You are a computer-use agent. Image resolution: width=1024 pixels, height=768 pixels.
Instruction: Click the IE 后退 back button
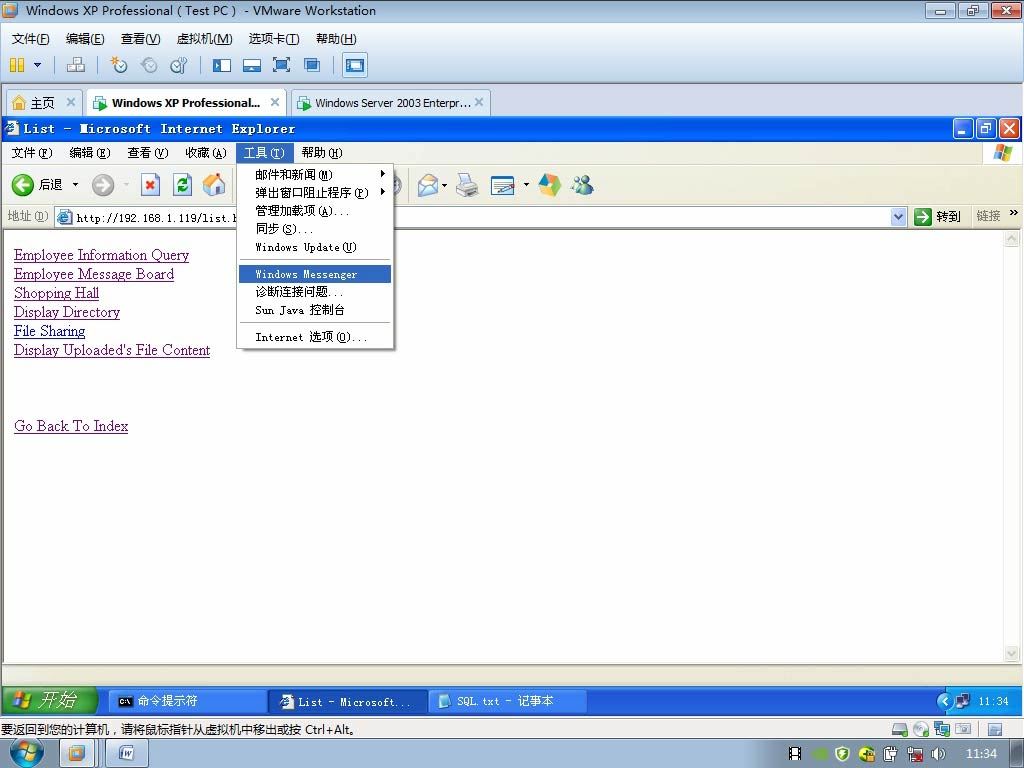tap(37, 185)
